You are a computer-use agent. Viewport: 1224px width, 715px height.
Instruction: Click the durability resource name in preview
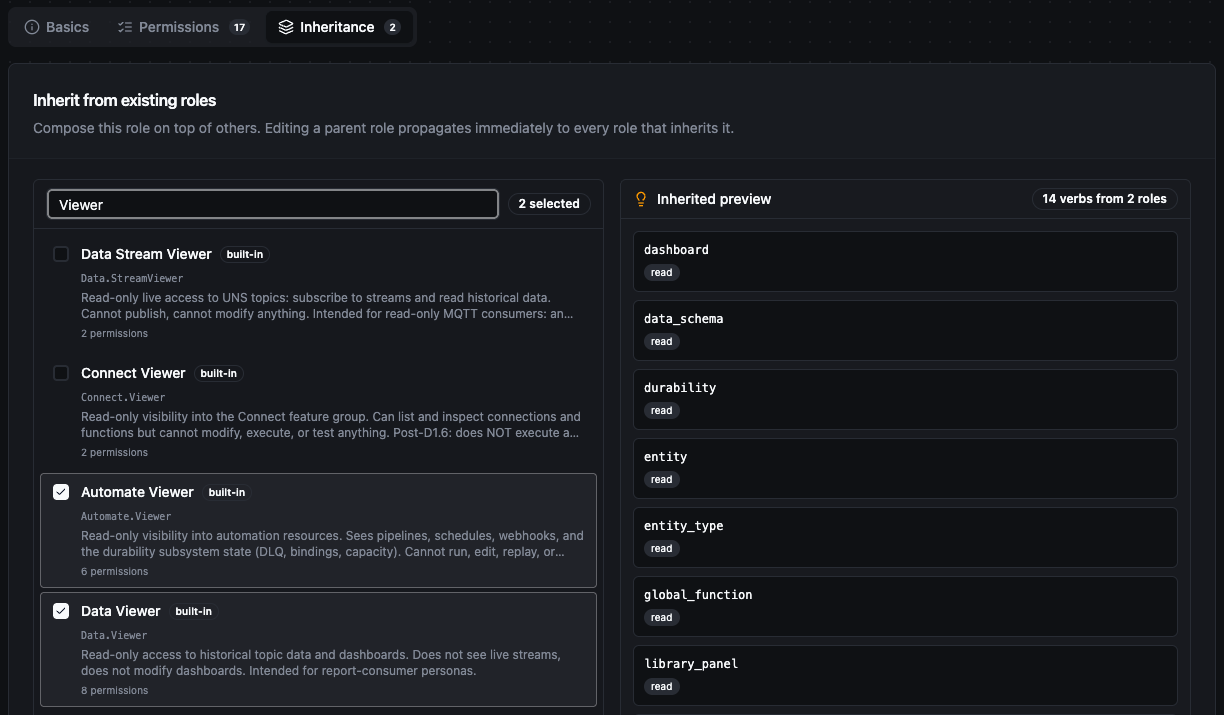(680, 388)
